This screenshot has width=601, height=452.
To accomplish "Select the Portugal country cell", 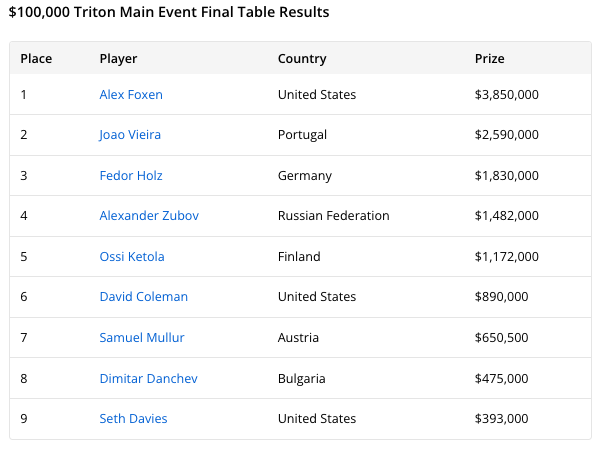I will click(x=302, y=135).
